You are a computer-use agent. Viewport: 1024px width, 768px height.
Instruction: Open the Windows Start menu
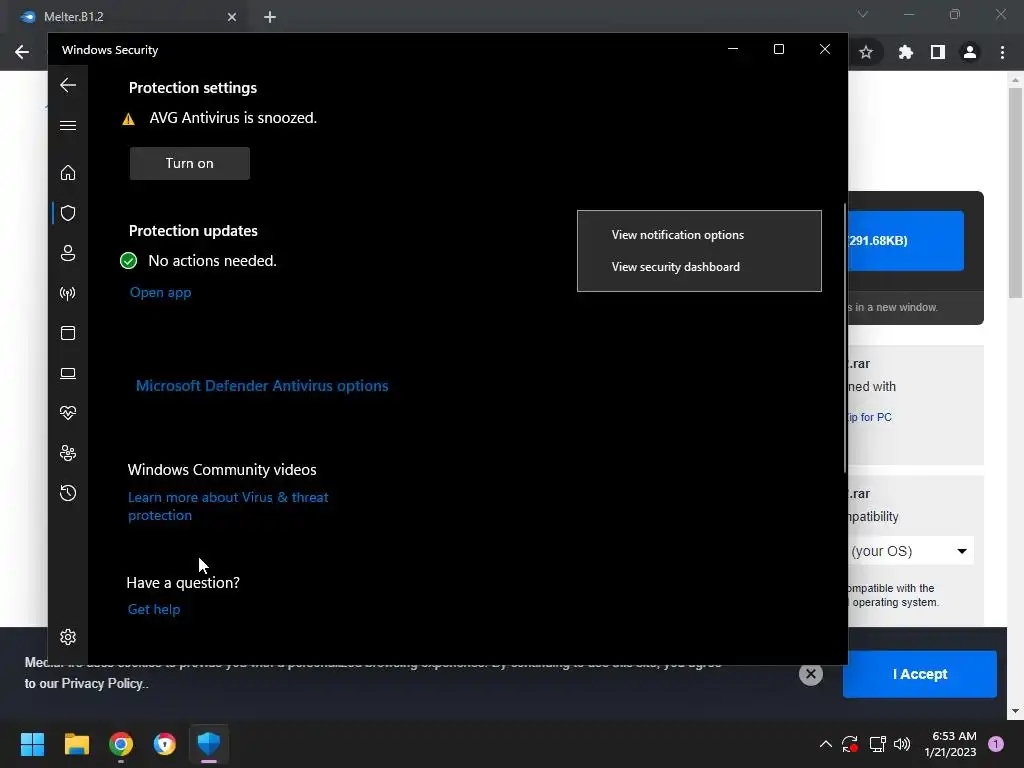coord(32,744)
